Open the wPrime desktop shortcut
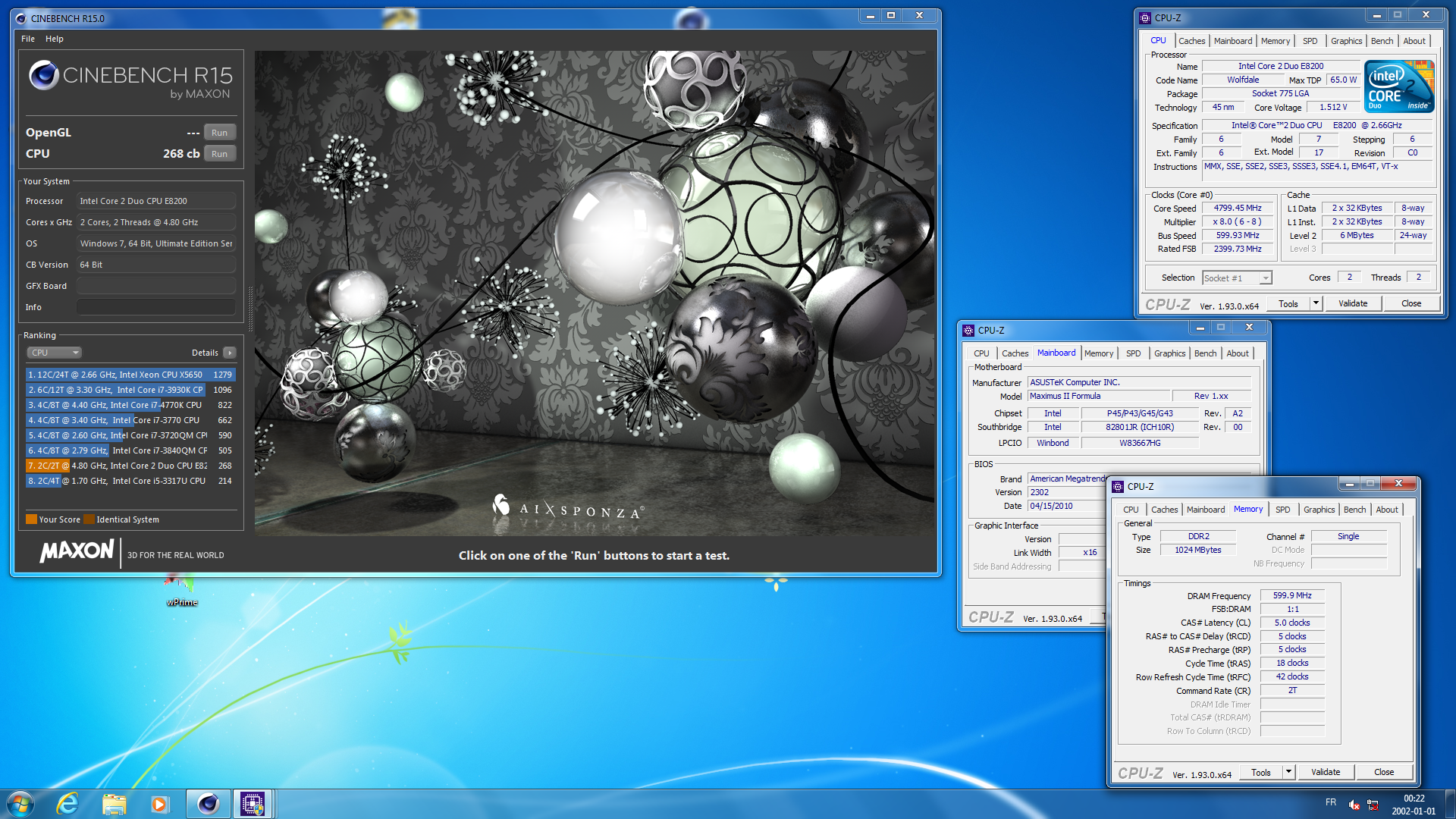This screenshot has height=819, width=1456. pyautogui.click(x=182, y=590)
